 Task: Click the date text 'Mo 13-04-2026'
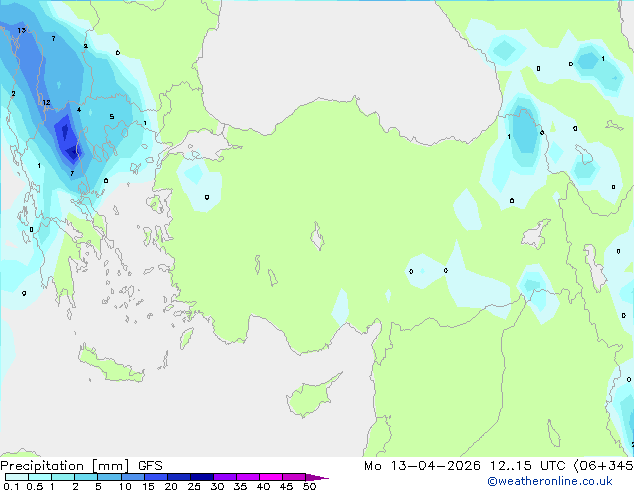coord(422,466)
